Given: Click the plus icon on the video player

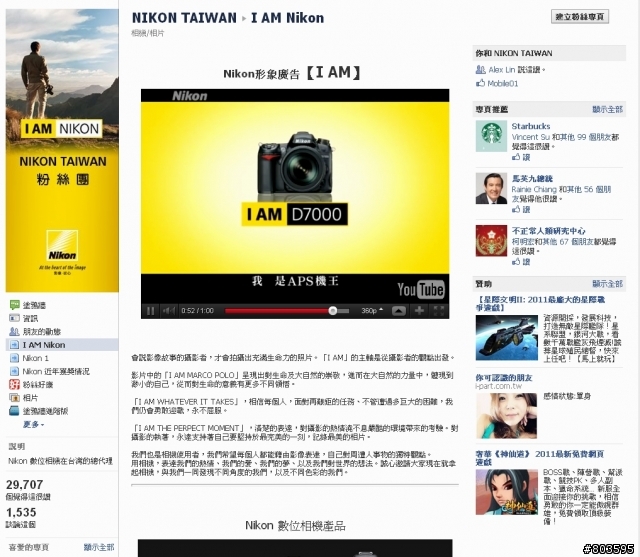Looking at the screenshot, I should tap(419, 311).
